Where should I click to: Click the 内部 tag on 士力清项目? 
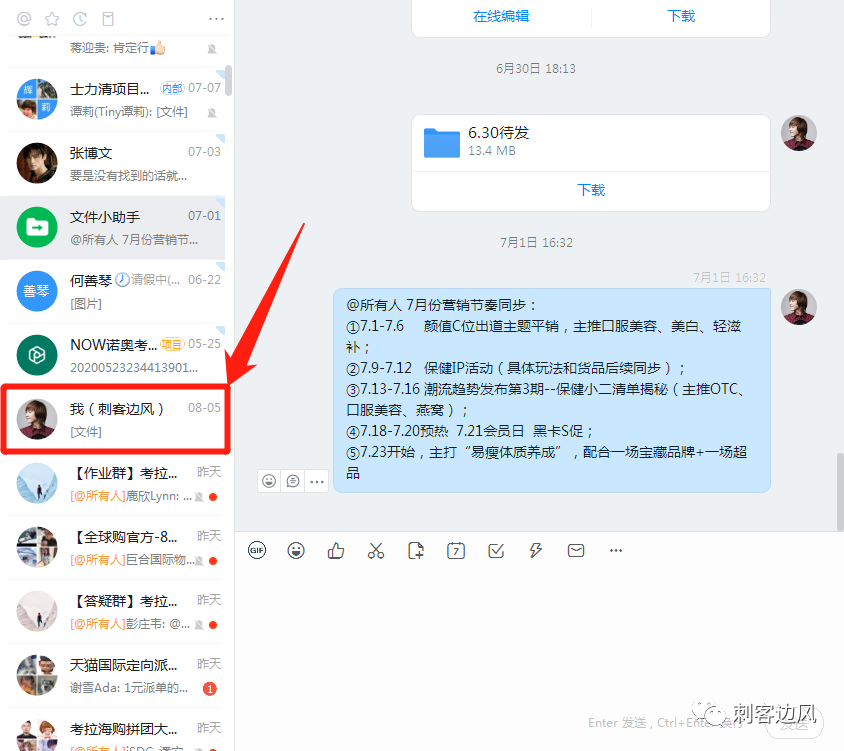point(172,88)
